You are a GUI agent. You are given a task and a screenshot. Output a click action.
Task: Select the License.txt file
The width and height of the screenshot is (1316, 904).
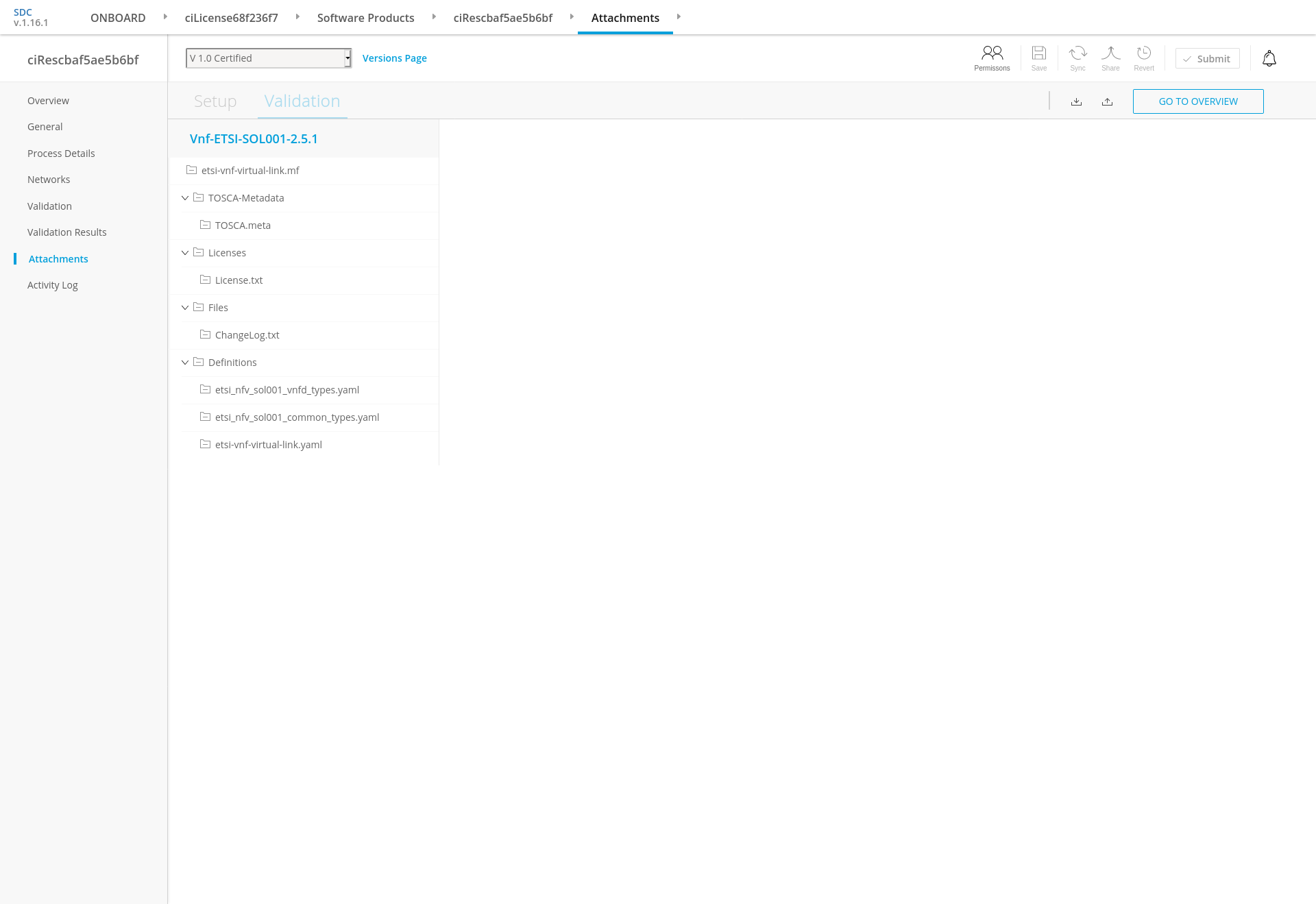tap(239, 280)
